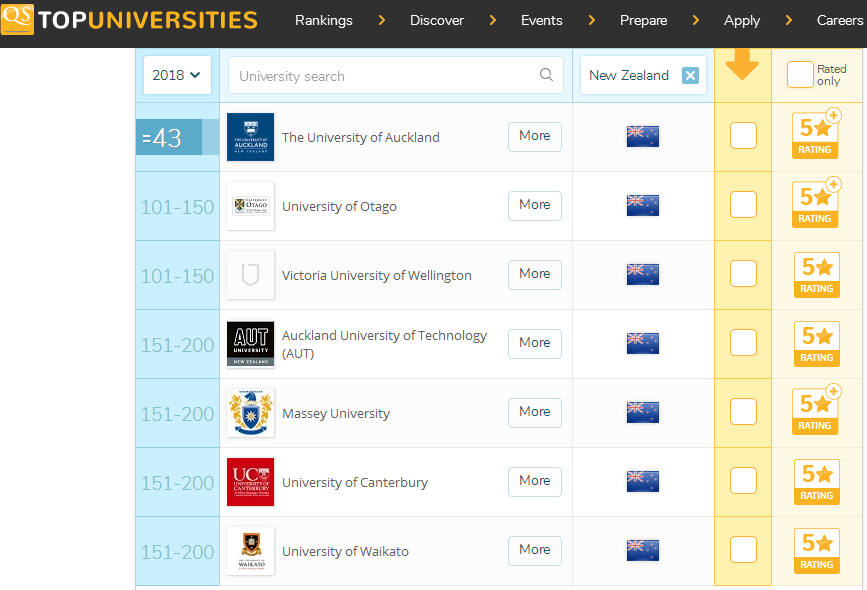Screen dimensions: 867x590
Task: Open University of Auckland's 5-star rating badge
Action: [x=816, y=136]
